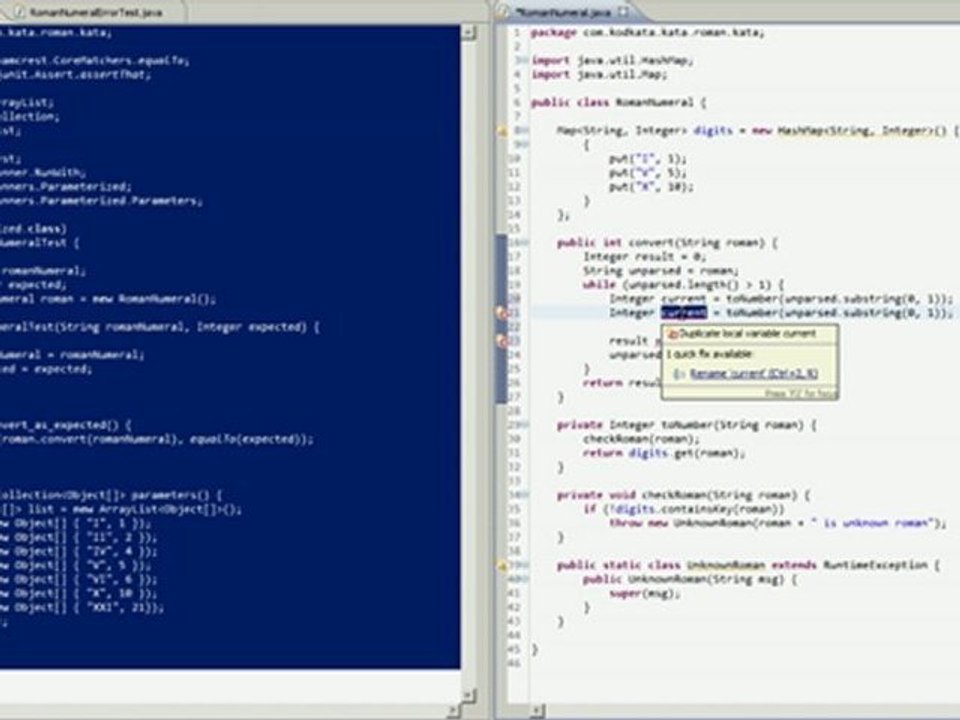Click 'checkRoman(roman);' call on line 30
Screen dimensions: 960x720
(641, 439)
